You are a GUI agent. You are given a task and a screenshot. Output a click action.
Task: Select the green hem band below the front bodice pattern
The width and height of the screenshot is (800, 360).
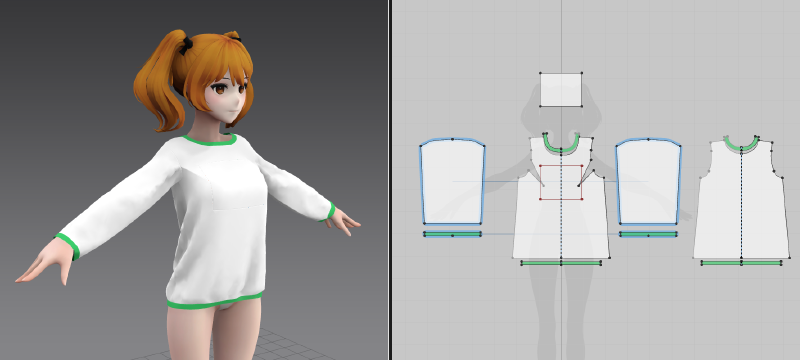(x=561, y=263)
